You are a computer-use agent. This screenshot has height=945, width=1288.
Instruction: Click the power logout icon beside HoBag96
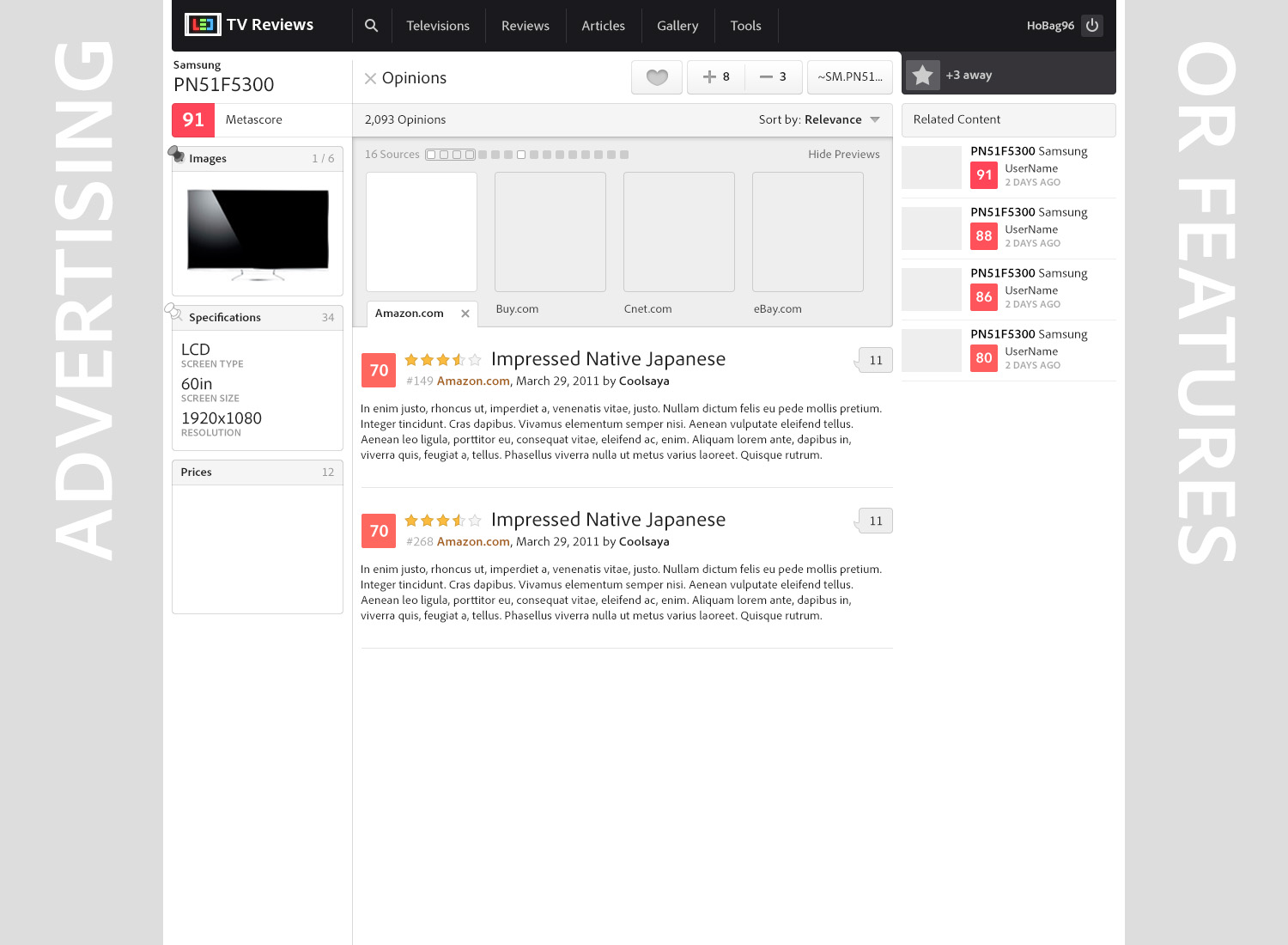pos(1092,26)
